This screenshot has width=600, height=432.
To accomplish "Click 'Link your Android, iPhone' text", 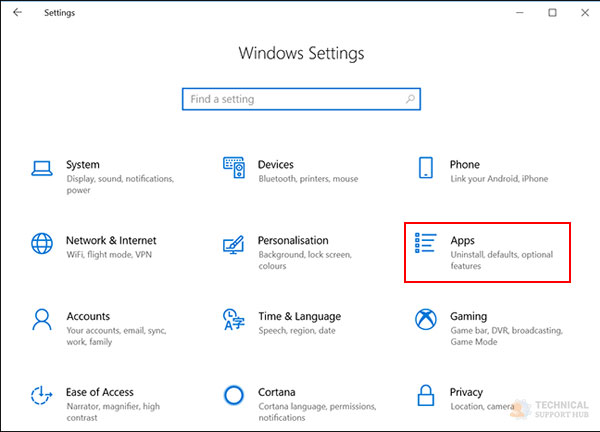I will (x=499, y=179).
